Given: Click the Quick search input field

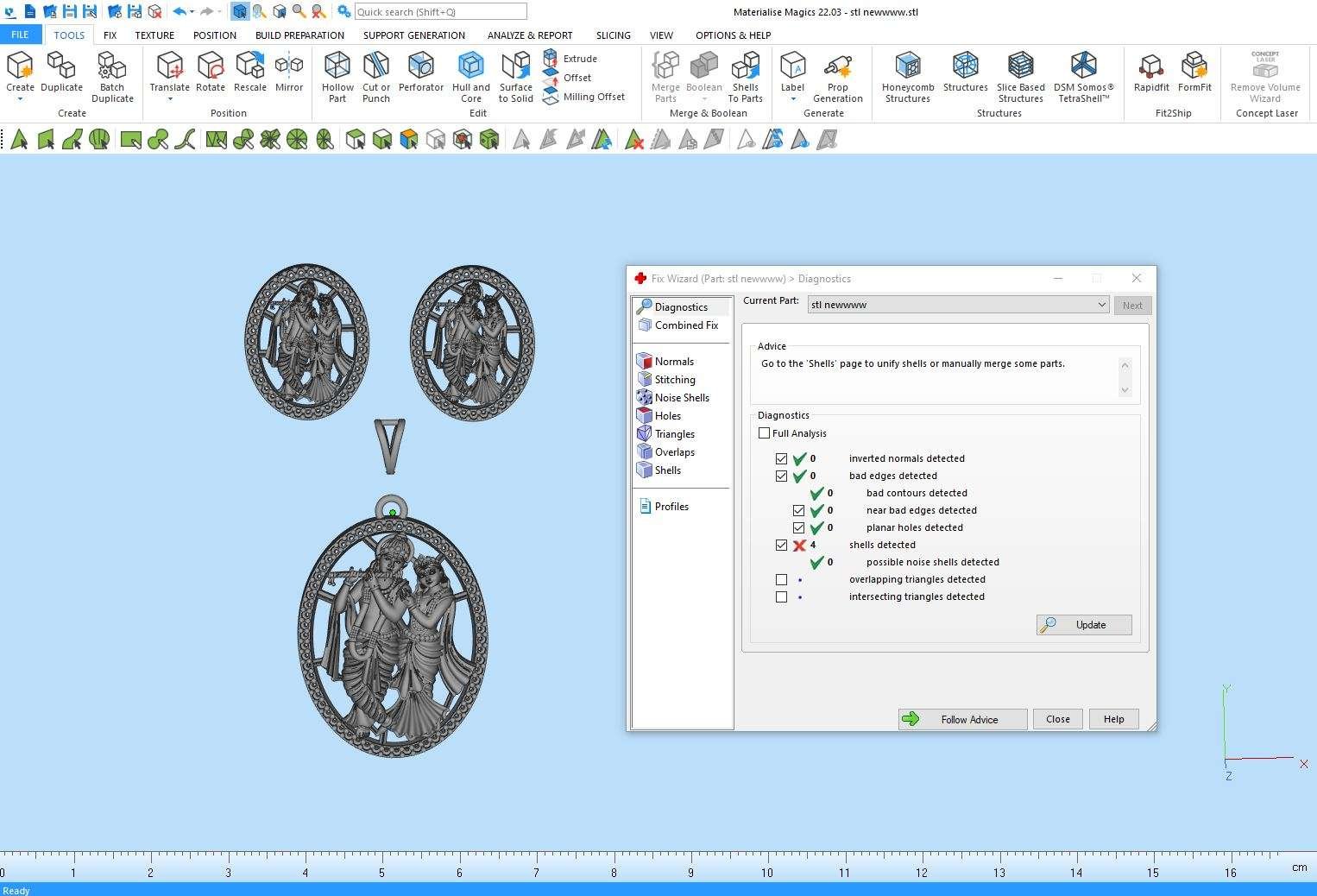Looking at the screenshot, I should (440, 12).
